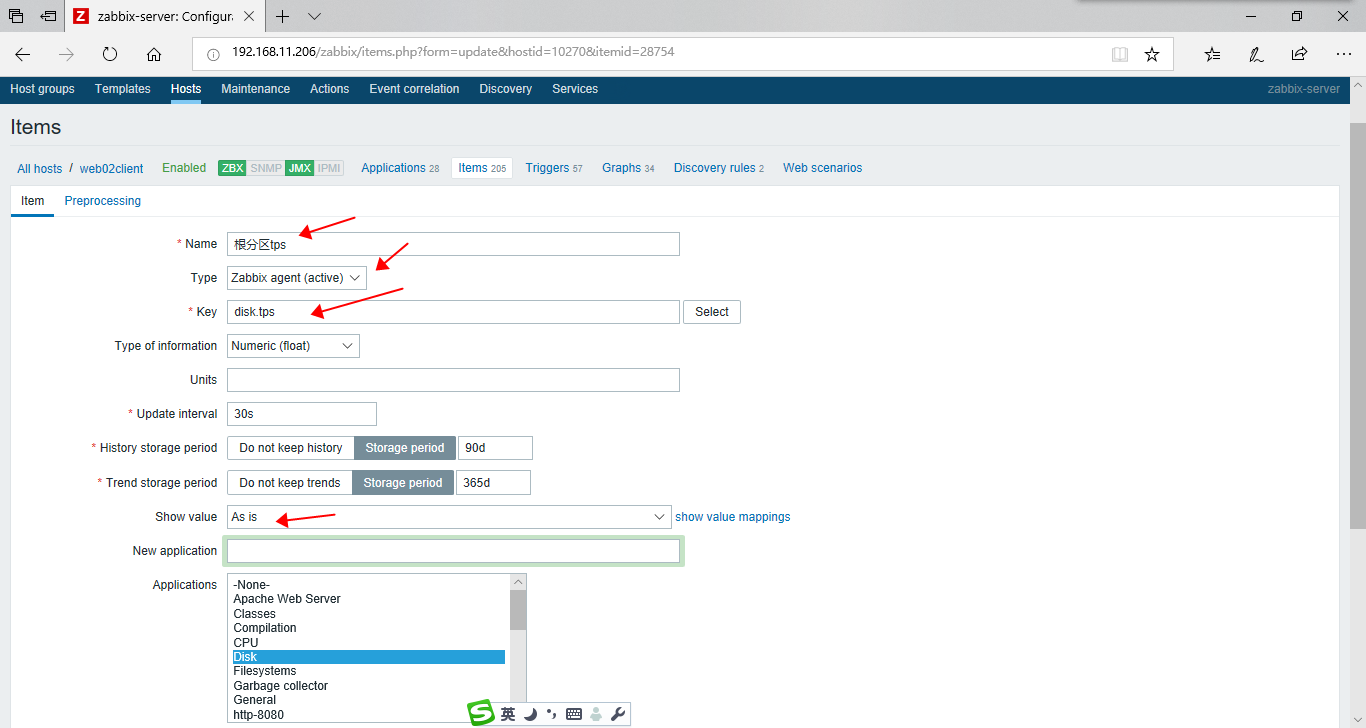The width and height of the screenshot is (1366, 728).
Task: Toggle the IME punctuation mode icon
Action: point(551,714)
